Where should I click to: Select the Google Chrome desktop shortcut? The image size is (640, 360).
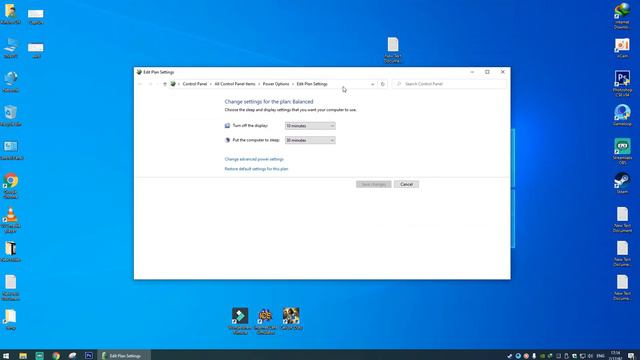tap(11, 186)
